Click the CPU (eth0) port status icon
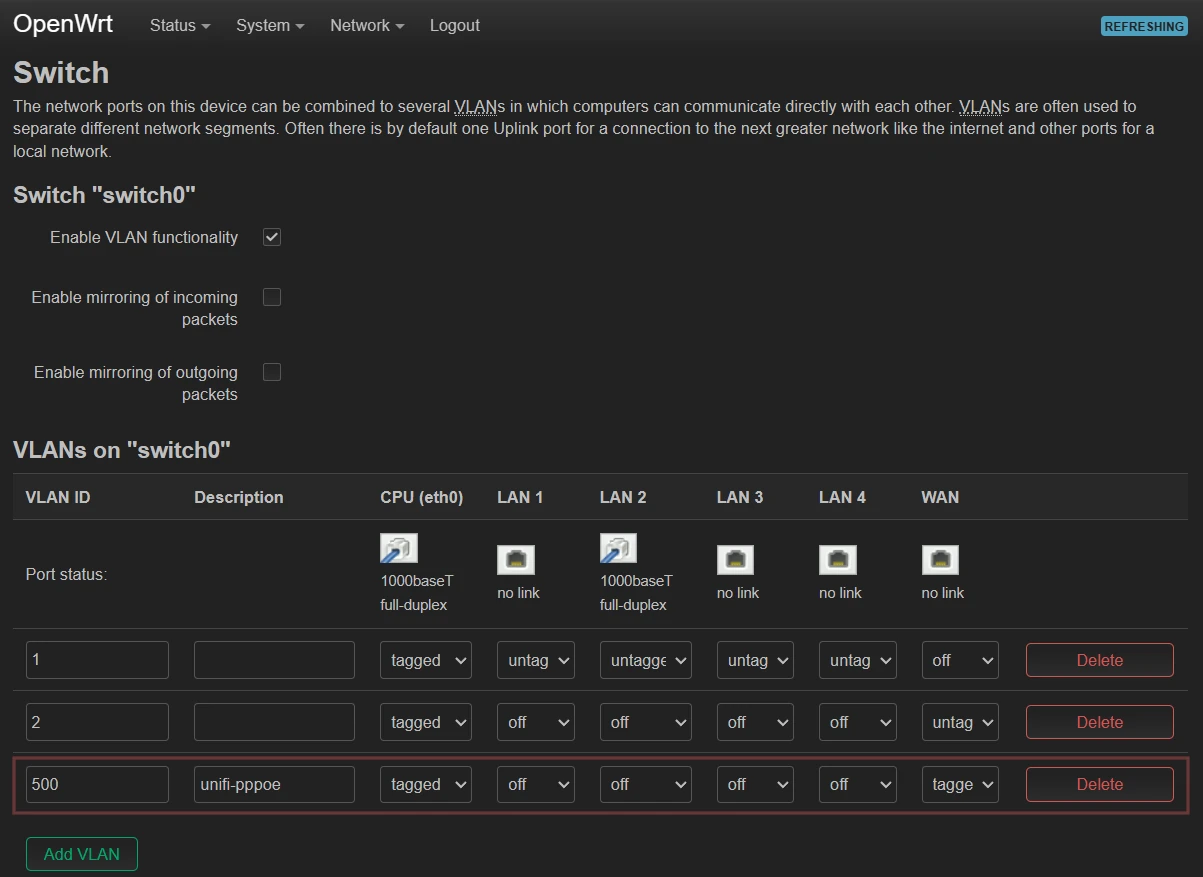Screen dimensions: 1203x877 pyautogui.click(x=399, y=549)
